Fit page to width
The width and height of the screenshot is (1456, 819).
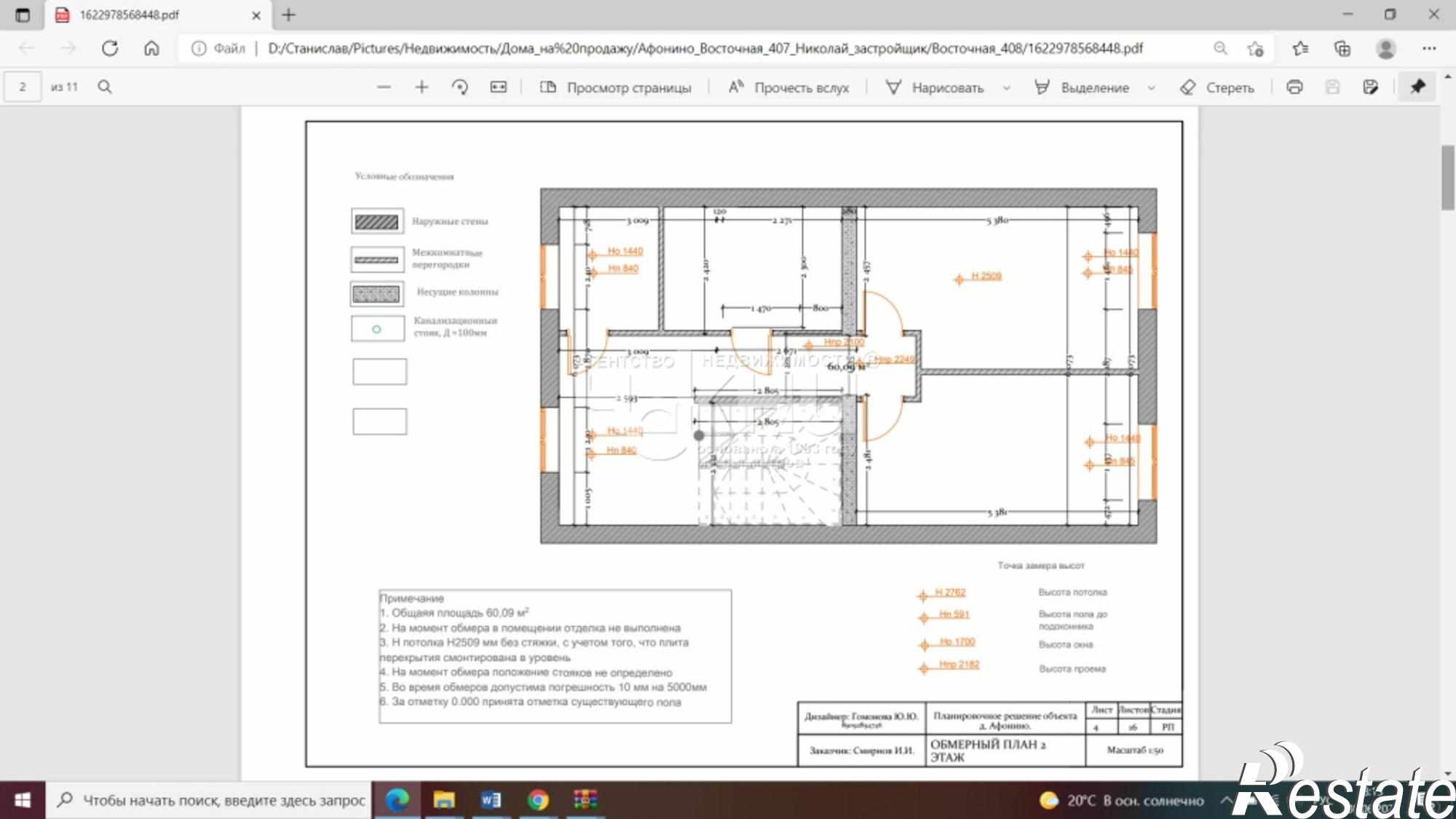coord(498,87)
